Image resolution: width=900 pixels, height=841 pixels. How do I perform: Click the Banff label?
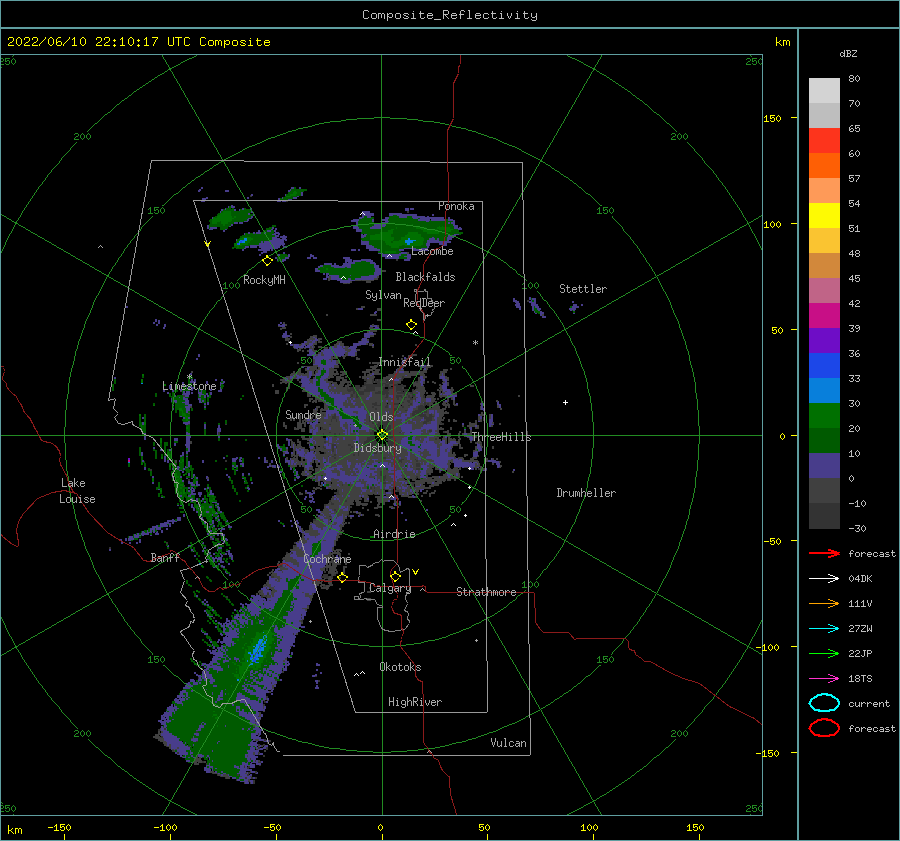point(165,557)
